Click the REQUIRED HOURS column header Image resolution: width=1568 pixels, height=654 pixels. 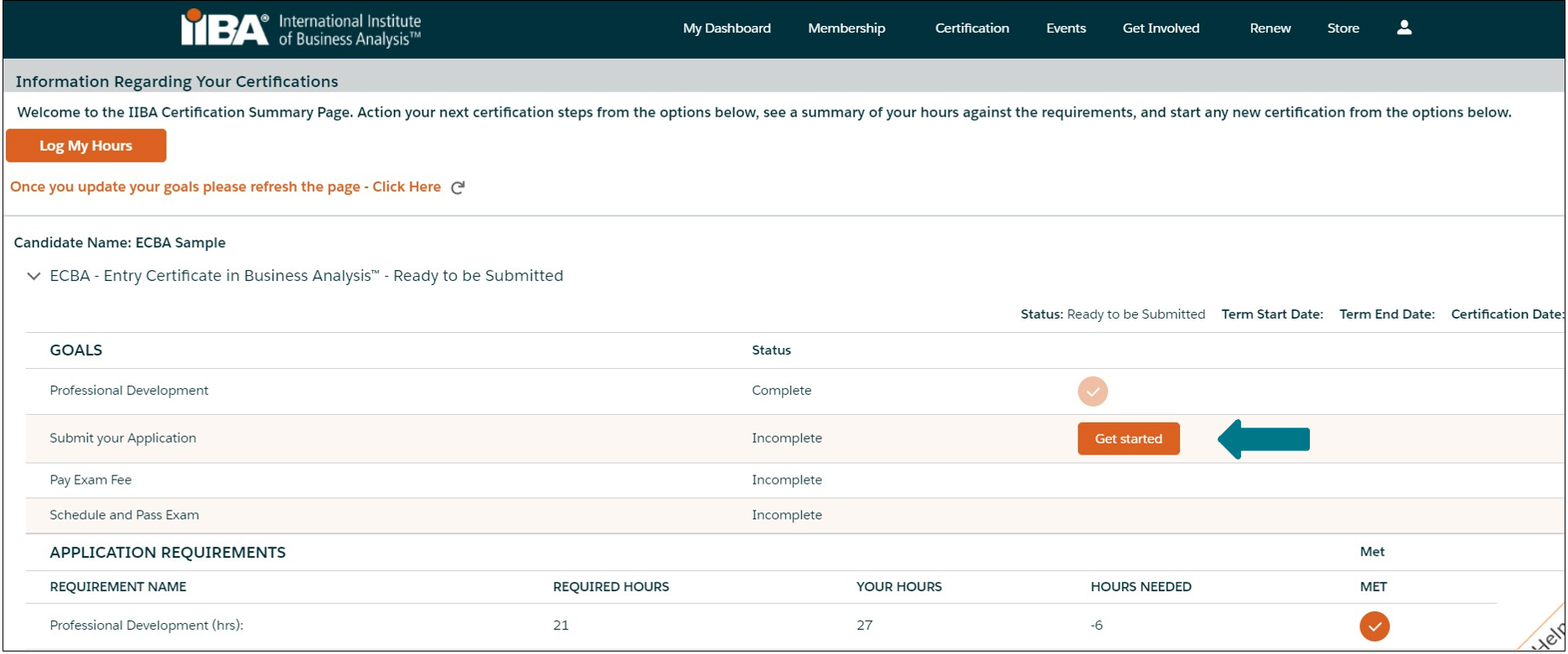[611, 587]
